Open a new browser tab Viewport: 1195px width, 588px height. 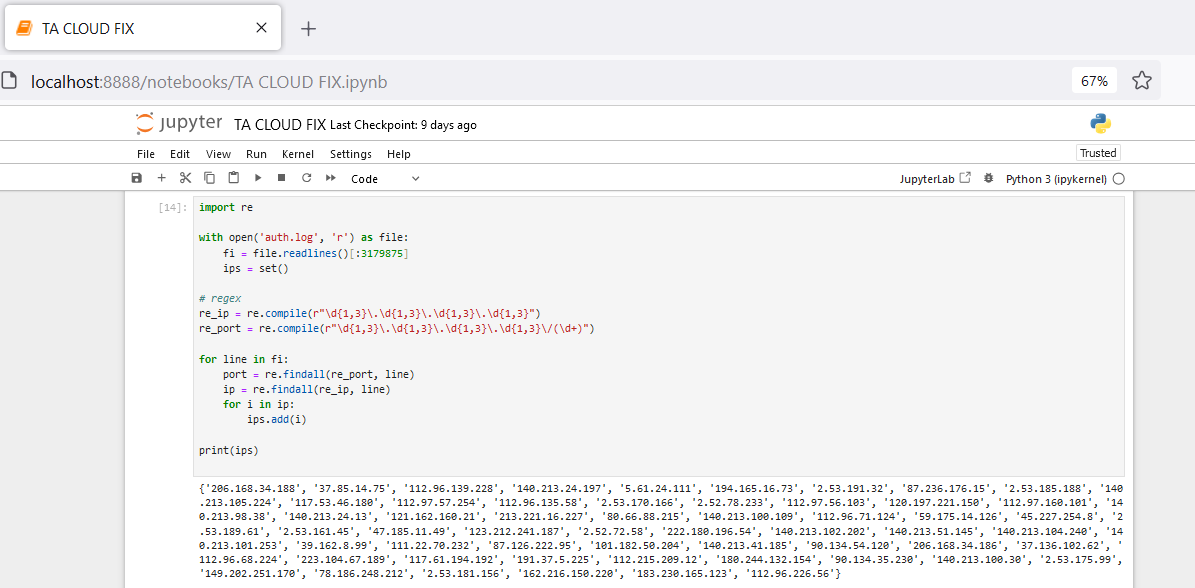(308, 29)
